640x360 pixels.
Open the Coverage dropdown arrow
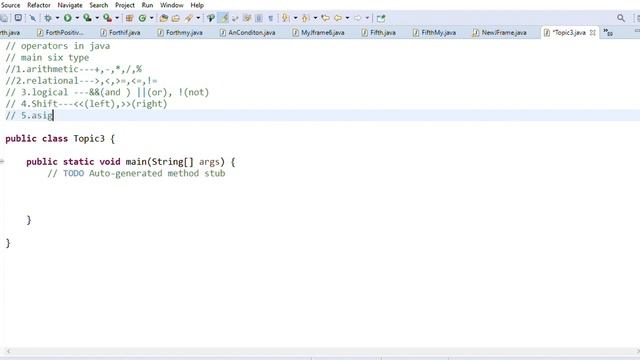(97, 18)
